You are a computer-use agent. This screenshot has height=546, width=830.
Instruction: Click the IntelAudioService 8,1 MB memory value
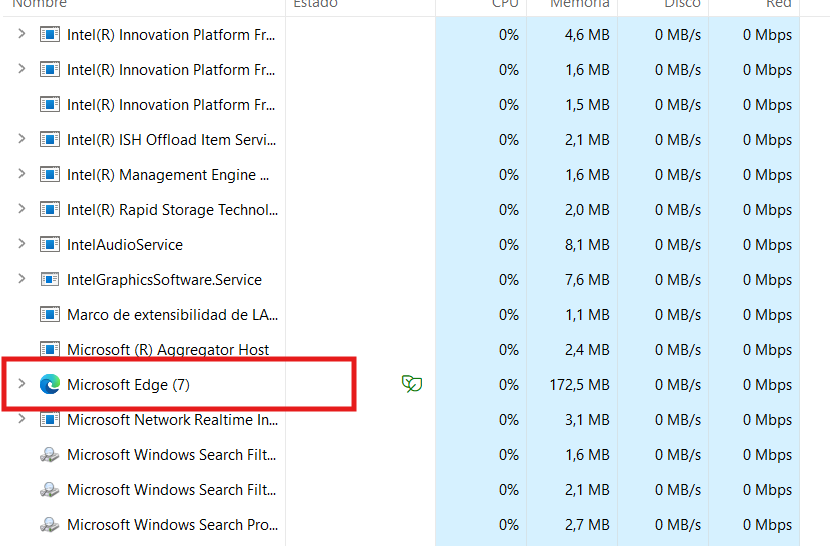point(587,245)
